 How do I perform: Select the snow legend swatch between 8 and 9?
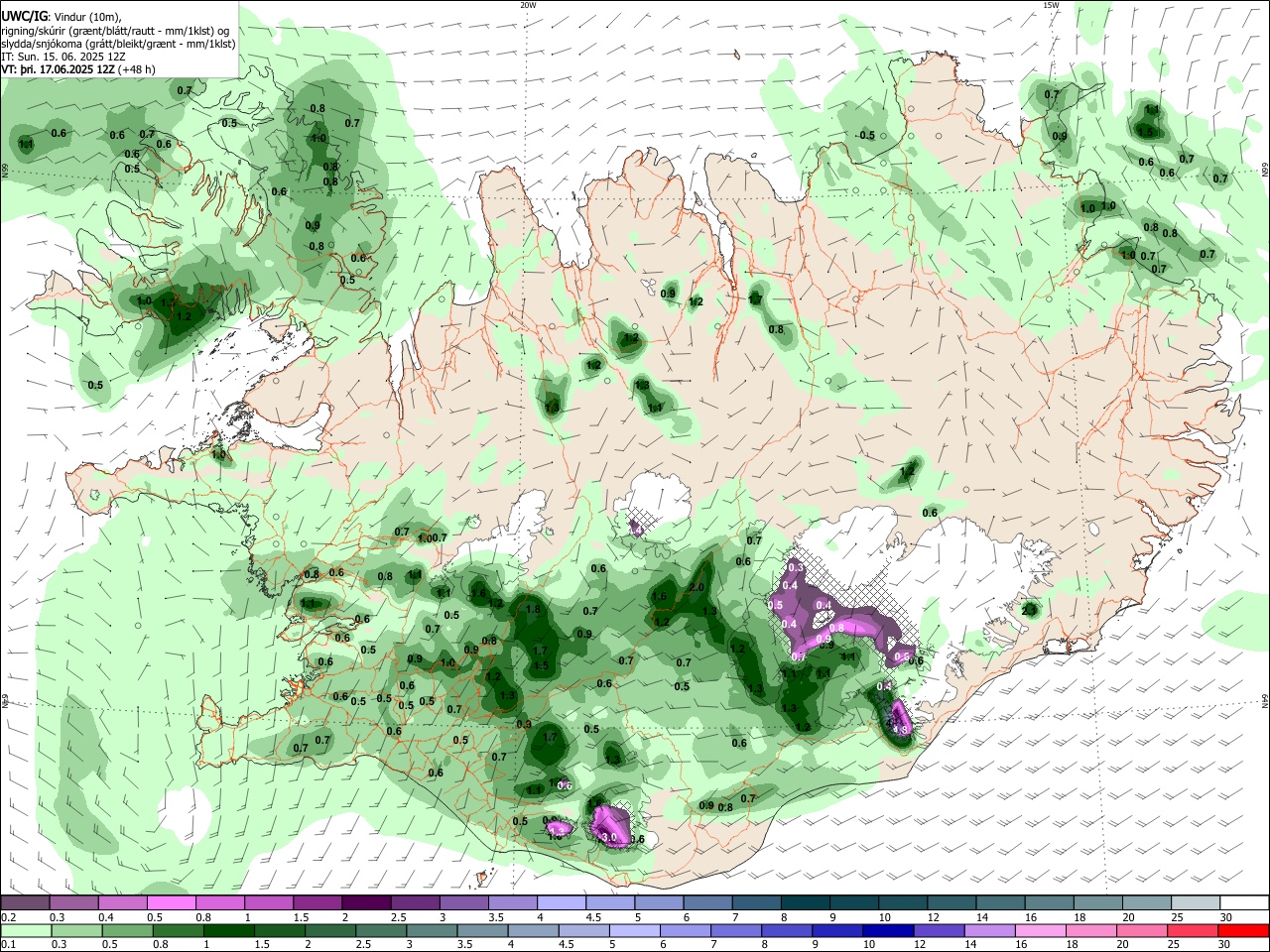point(804,902)
